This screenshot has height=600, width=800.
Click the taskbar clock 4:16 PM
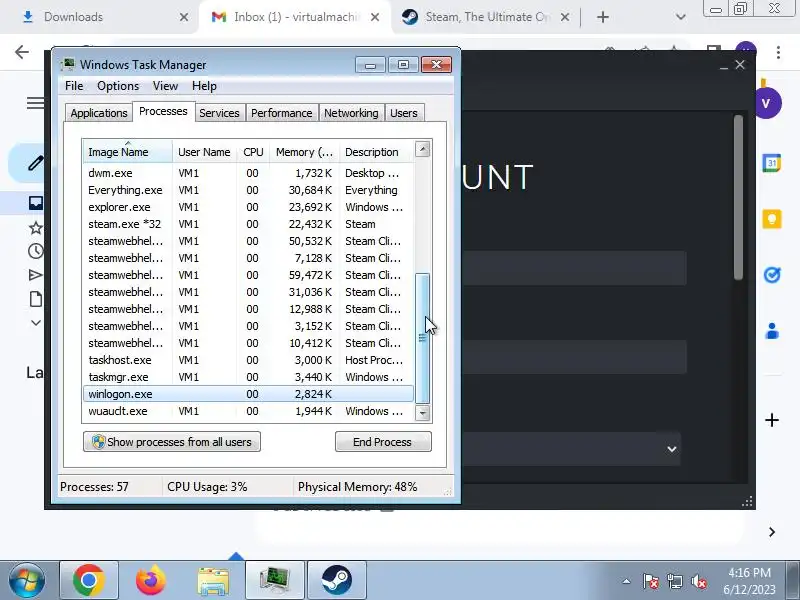(x=749, y=572)
